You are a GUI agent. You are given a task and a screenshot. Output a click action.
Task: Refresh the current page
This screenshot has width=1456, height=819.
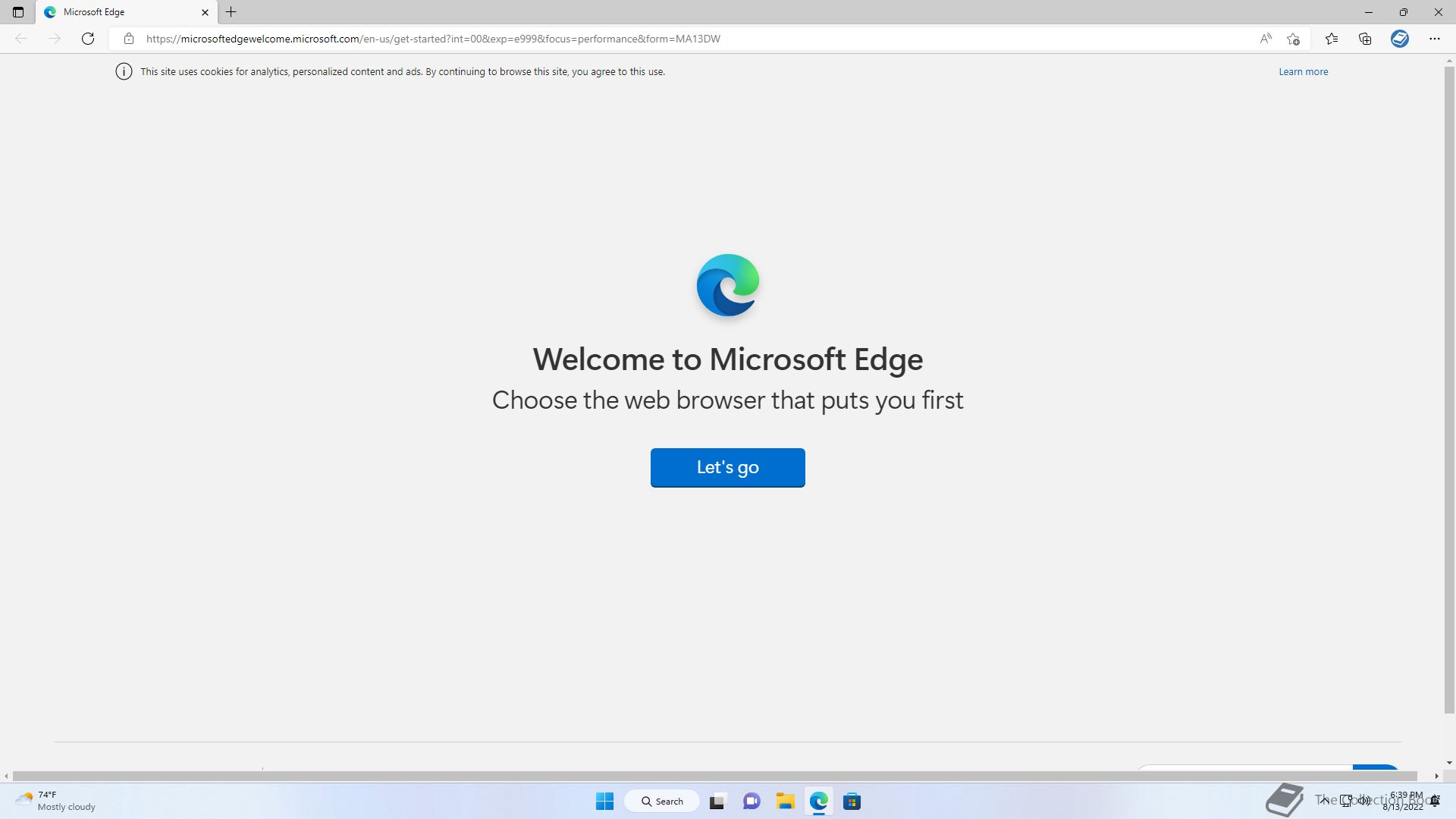pos(88,39)
